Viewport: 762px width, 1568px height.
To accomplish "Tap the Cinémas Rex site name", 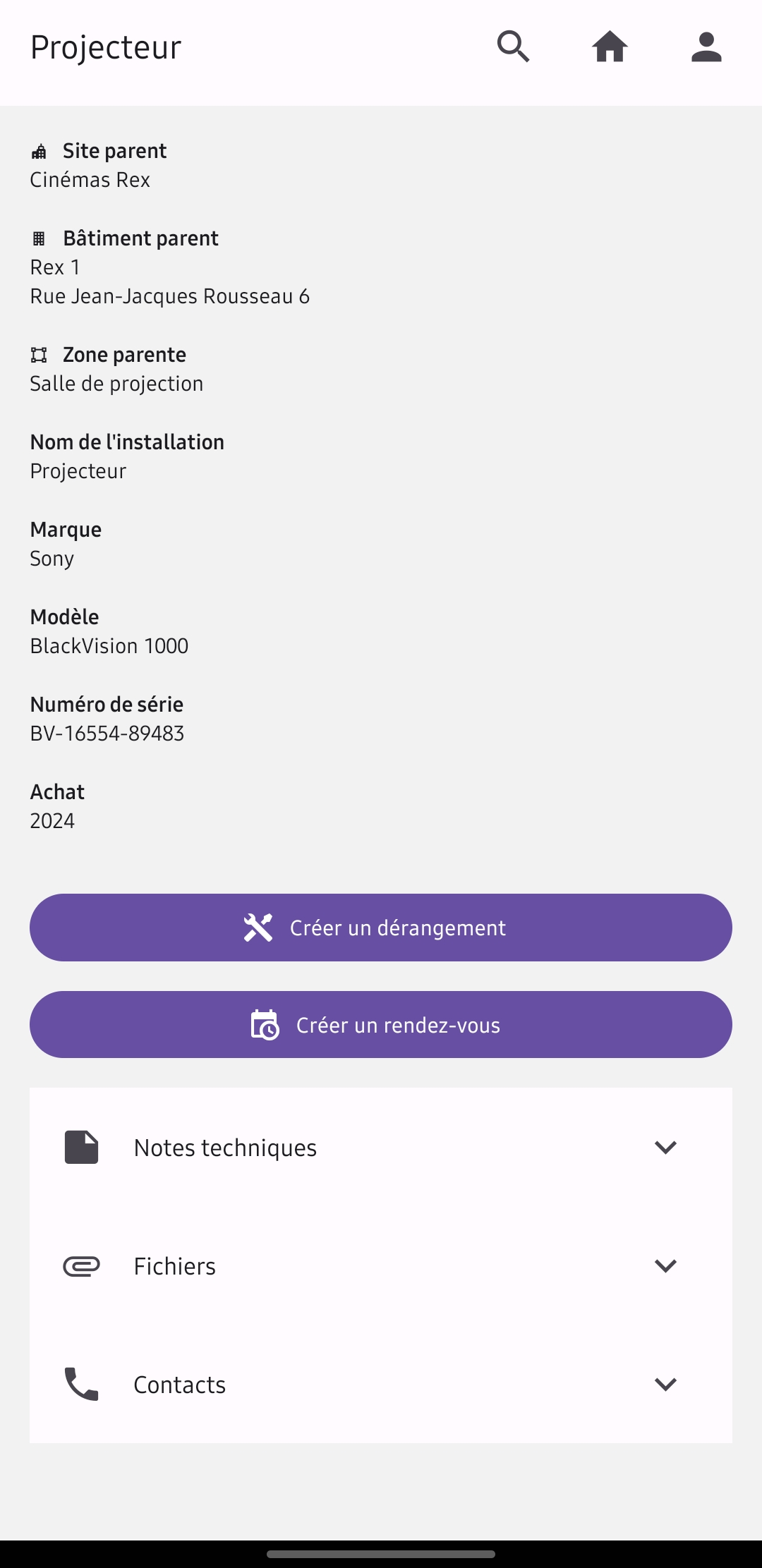I will click(x=90, y=180).
